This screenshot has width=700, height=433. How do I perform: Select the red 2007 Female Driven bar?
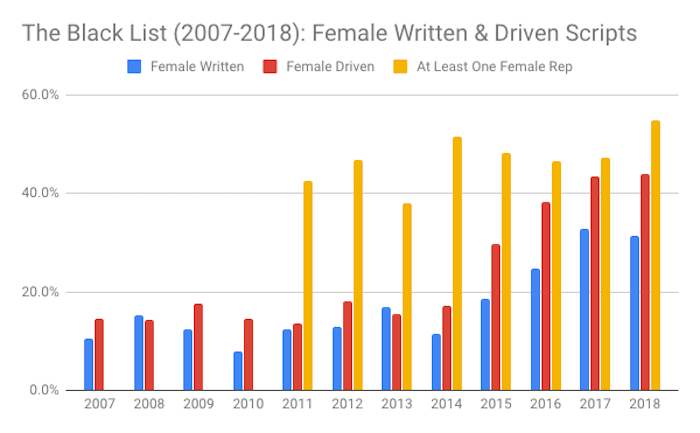click(99, 355)
